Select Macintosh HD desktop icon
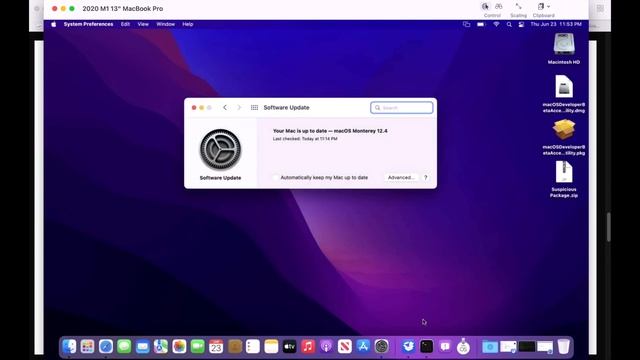Image resolution: width=640 pixels, height=360 pixels. pyautogui.click(x=564, y=44)
